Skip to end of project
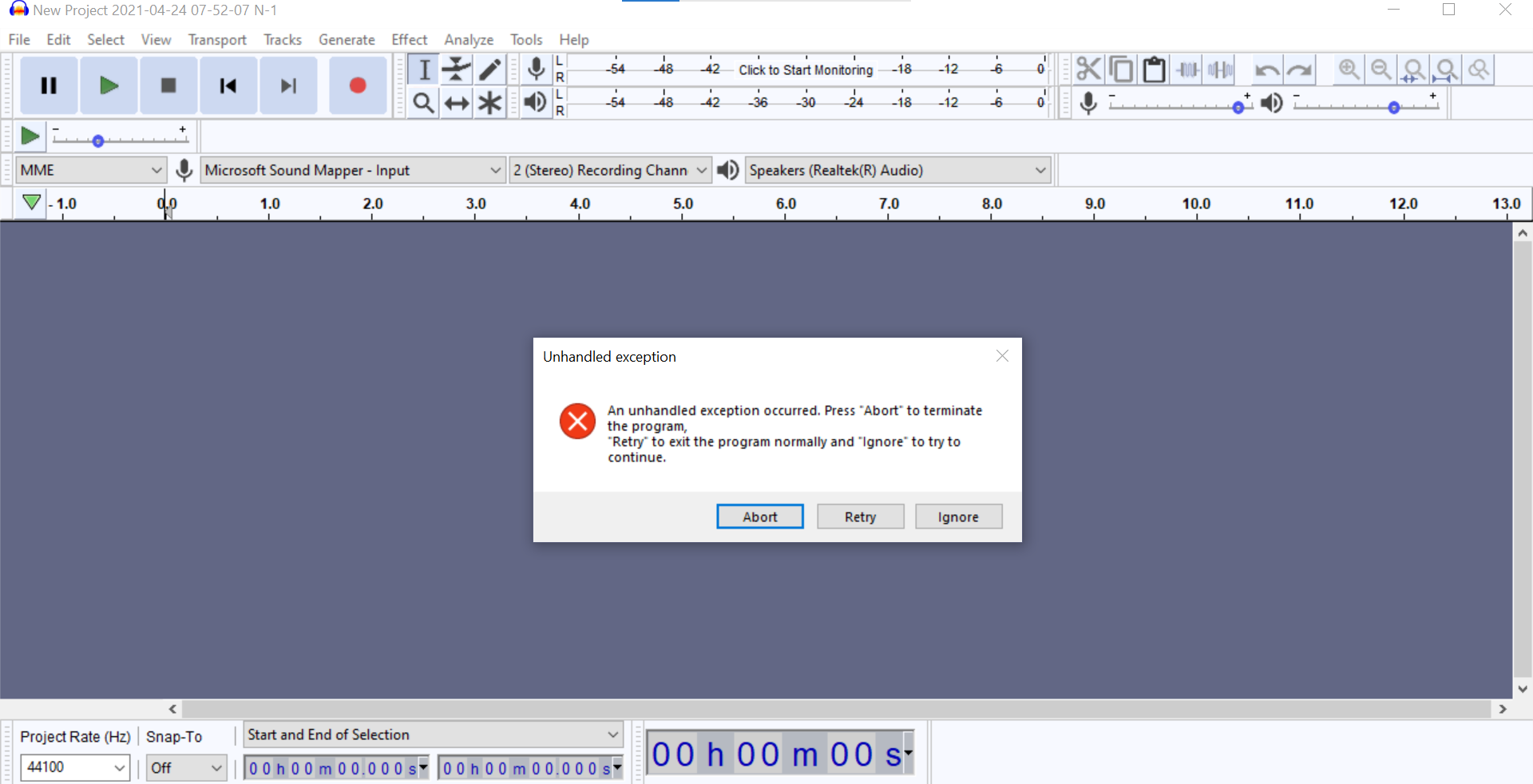 coord(288,85)
